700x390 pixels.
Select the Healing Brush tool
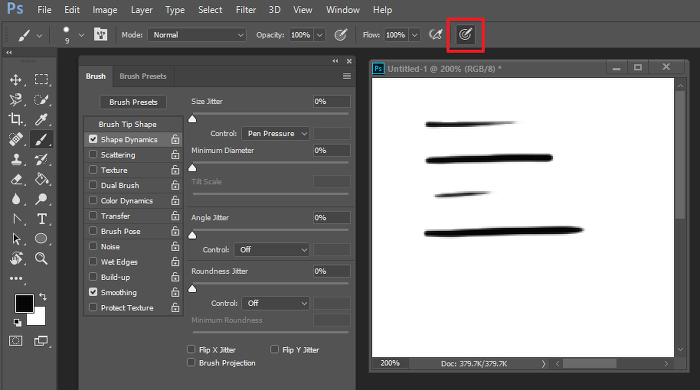click(x=16, y=139)
